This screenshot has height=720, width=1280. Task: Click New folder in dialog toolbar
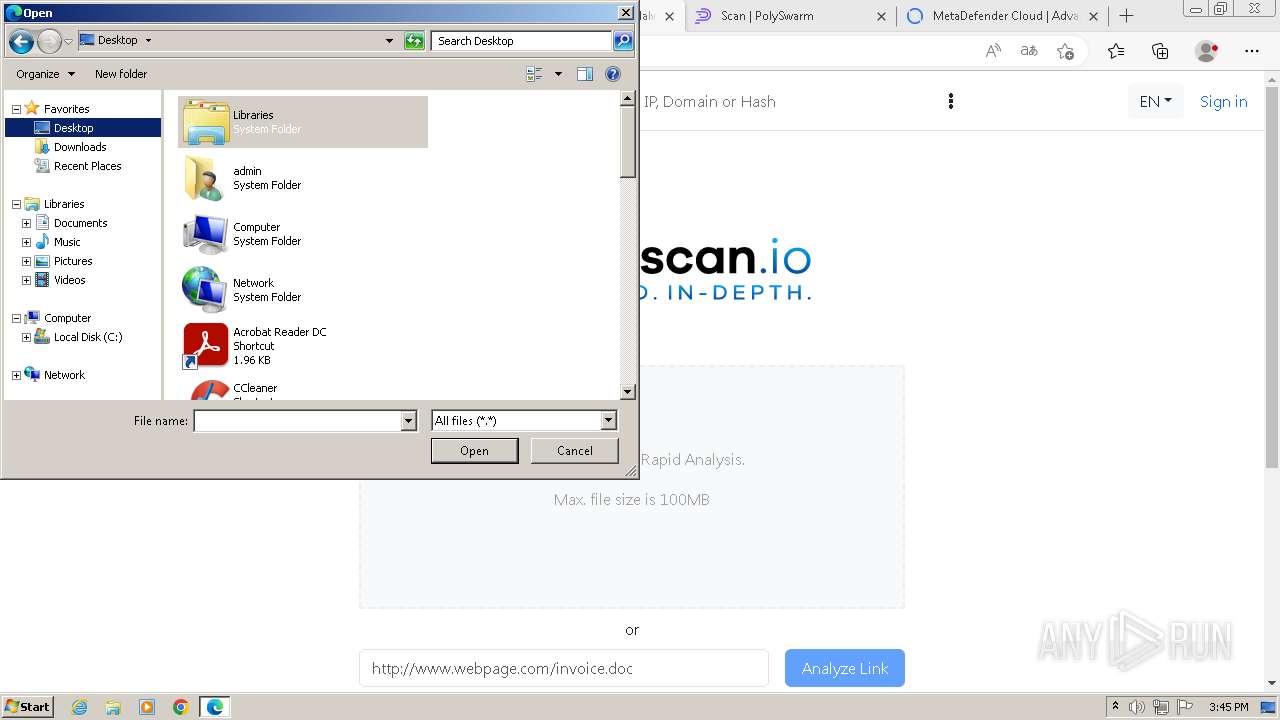(121, 74)
